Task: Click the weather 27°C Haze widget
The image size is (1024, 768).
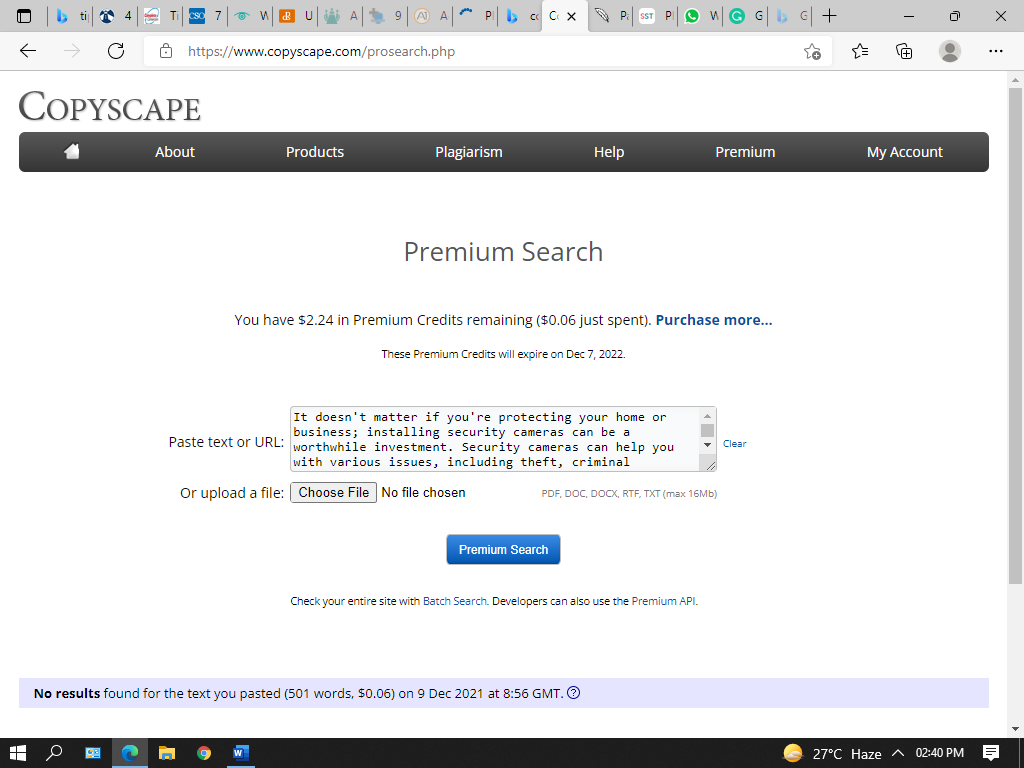Action: (832, 754)
